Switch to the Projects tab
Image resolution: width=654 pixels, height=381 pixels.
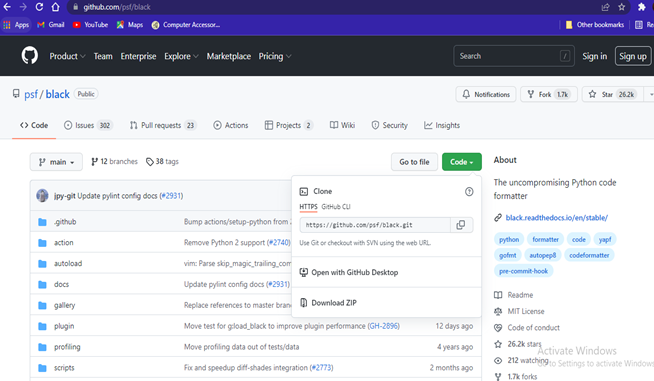289,125
